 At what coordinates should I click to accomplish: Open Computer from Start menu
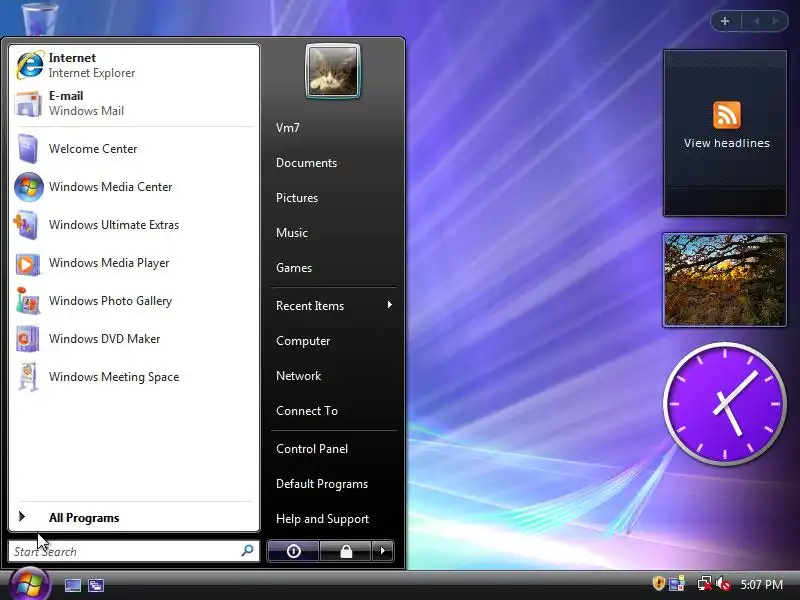tap(303, 341)
